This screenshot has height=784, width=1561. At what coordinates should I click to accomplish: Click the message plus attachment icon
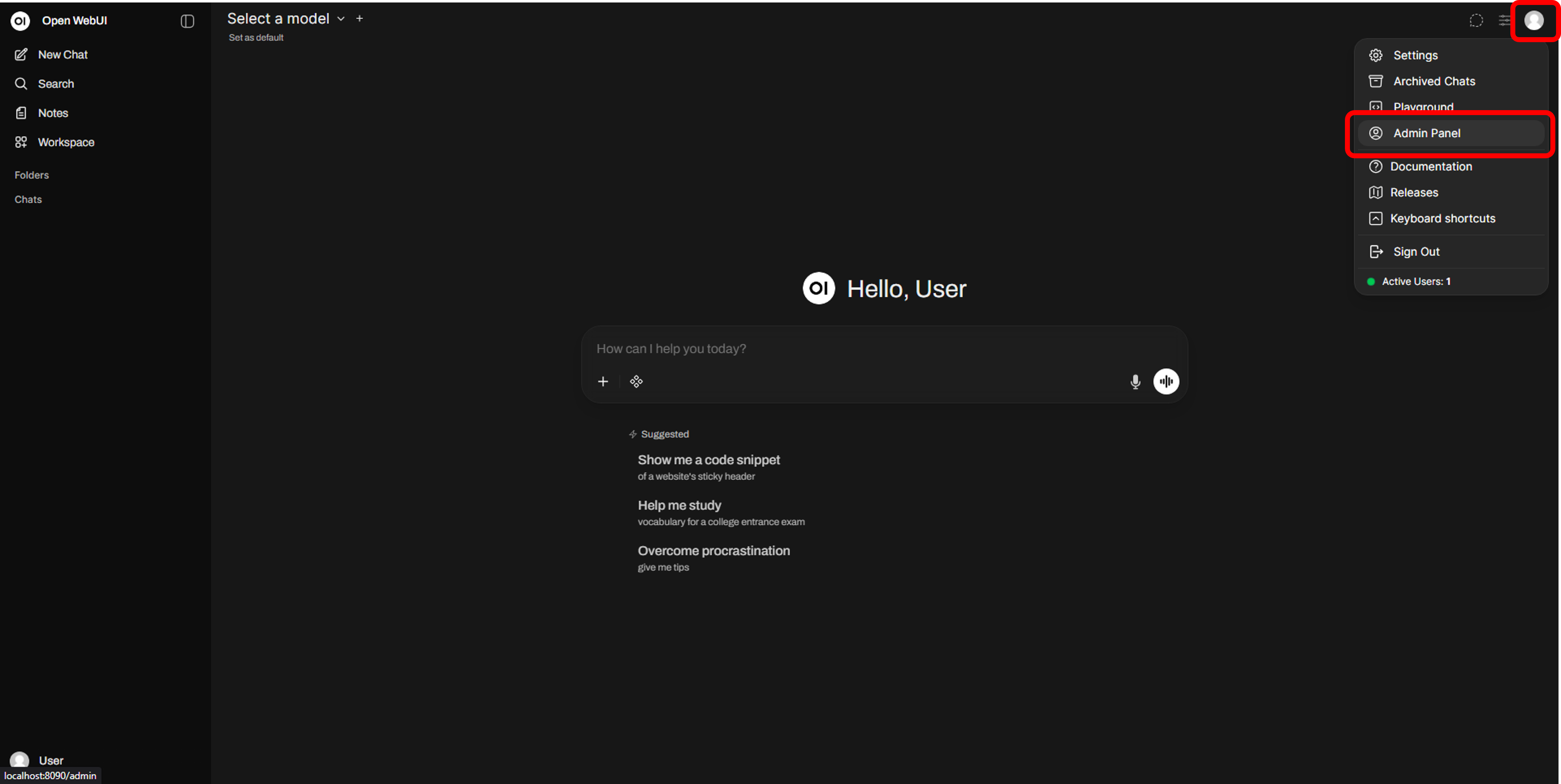pos(603,382)
